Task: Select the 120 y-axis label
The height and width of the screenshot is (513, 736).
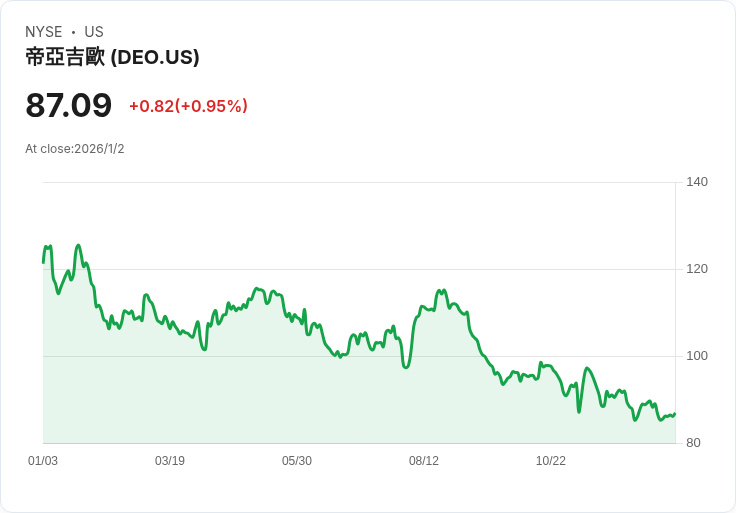Action: (x=697, y=269)
